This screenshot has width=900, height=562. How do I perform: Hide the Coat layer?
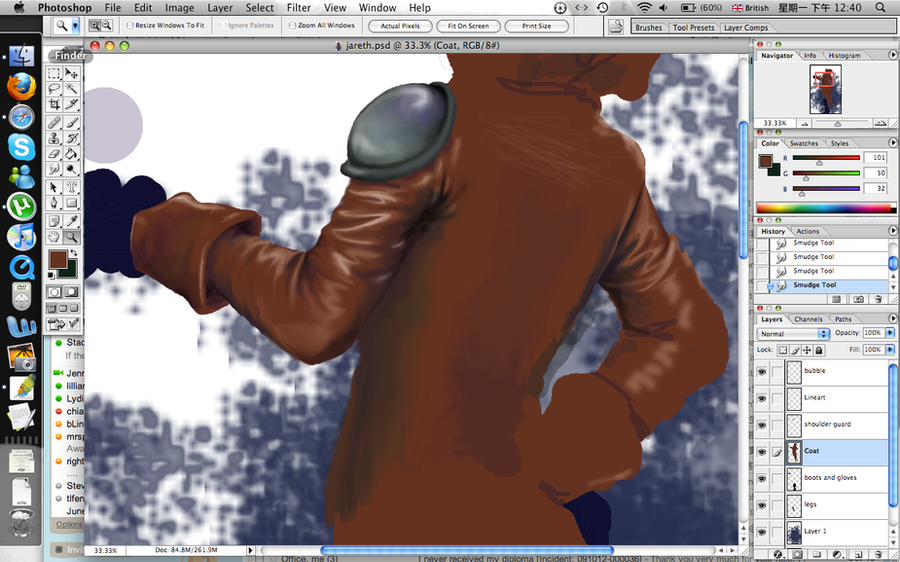pos(762,452)
